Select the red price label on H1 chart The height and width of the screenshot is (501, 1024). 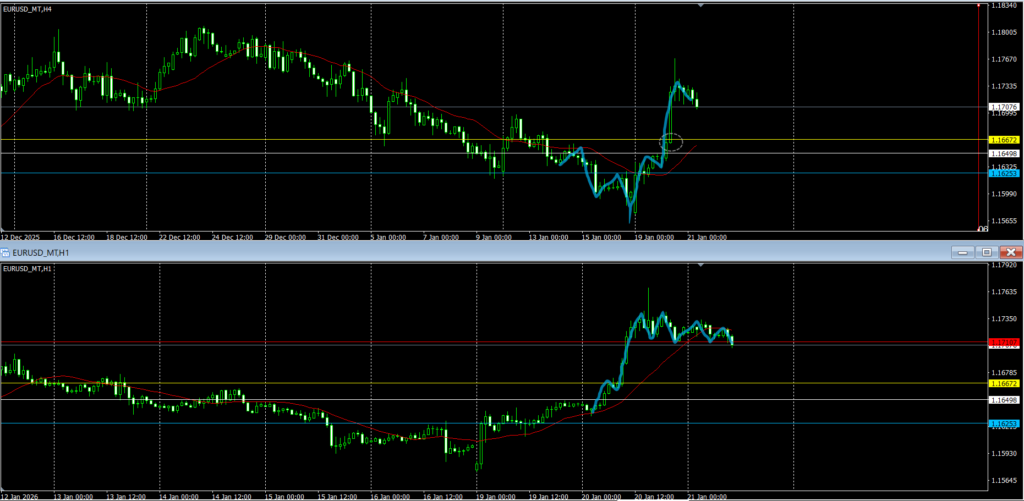tap(1002, 342)
